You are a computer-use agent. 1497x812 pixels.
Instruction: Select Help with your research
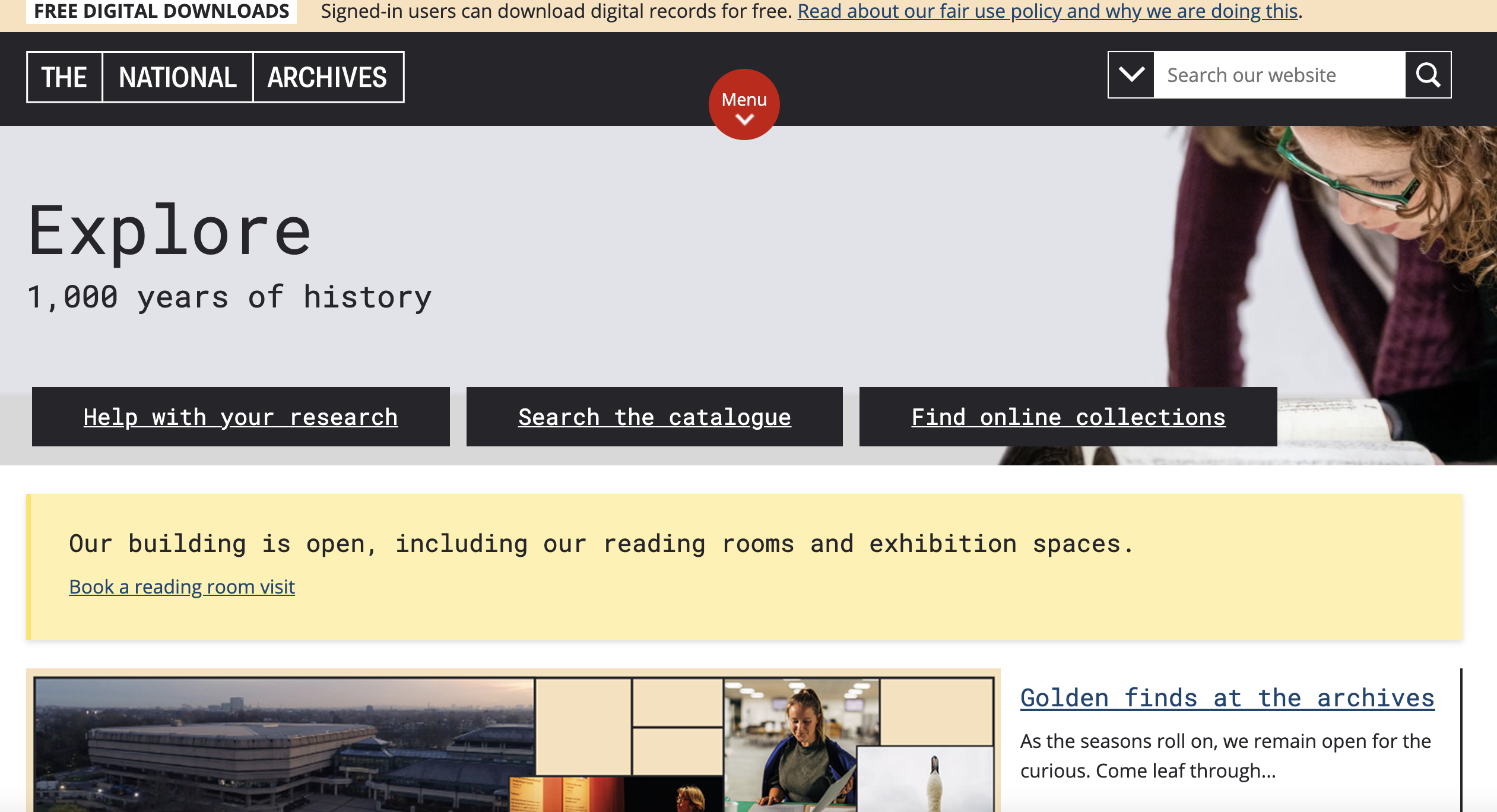tap(240, 416)
